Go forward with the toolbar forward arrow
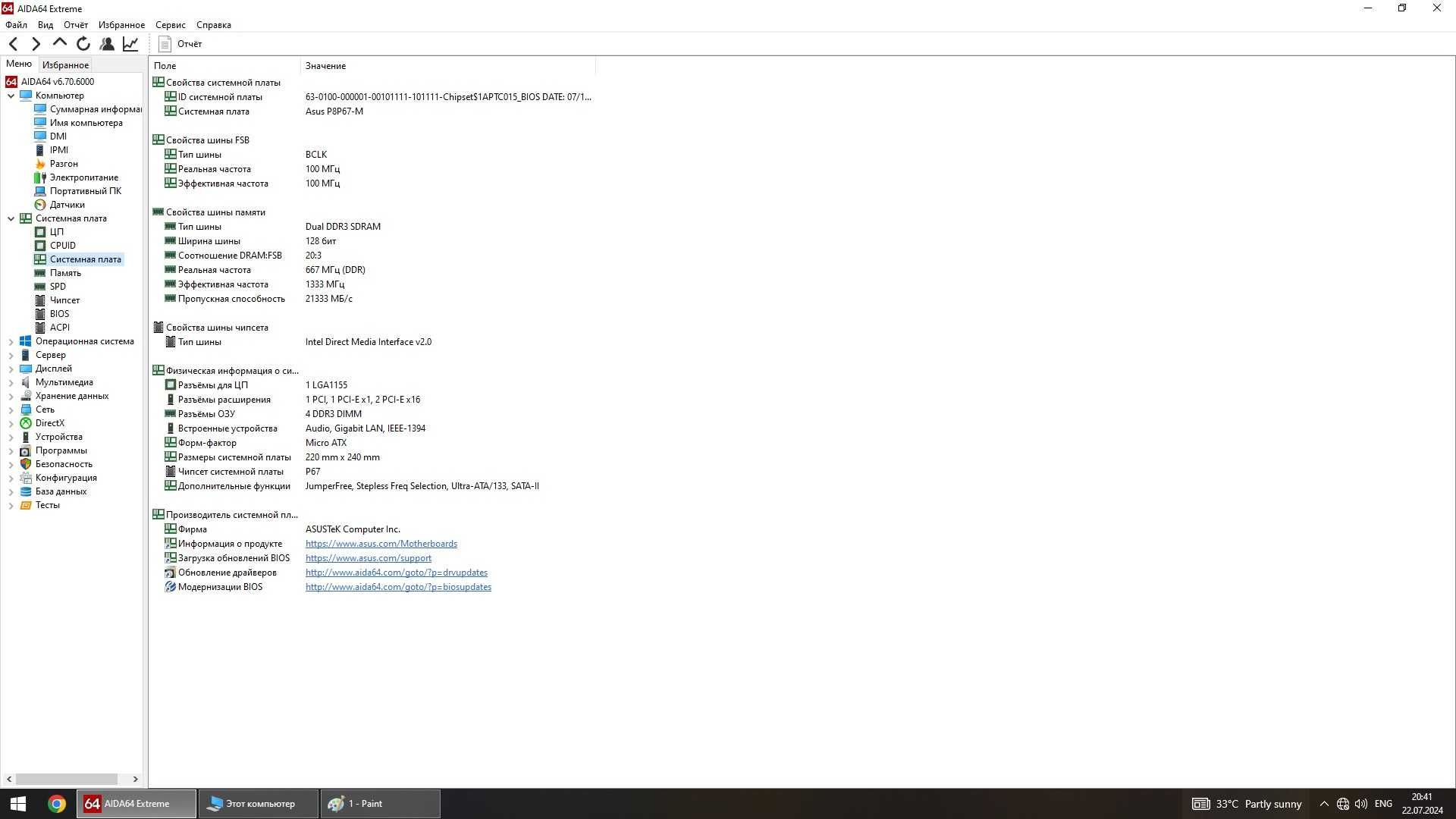Viewport: 1456px width, 819px height. point(36,44)
